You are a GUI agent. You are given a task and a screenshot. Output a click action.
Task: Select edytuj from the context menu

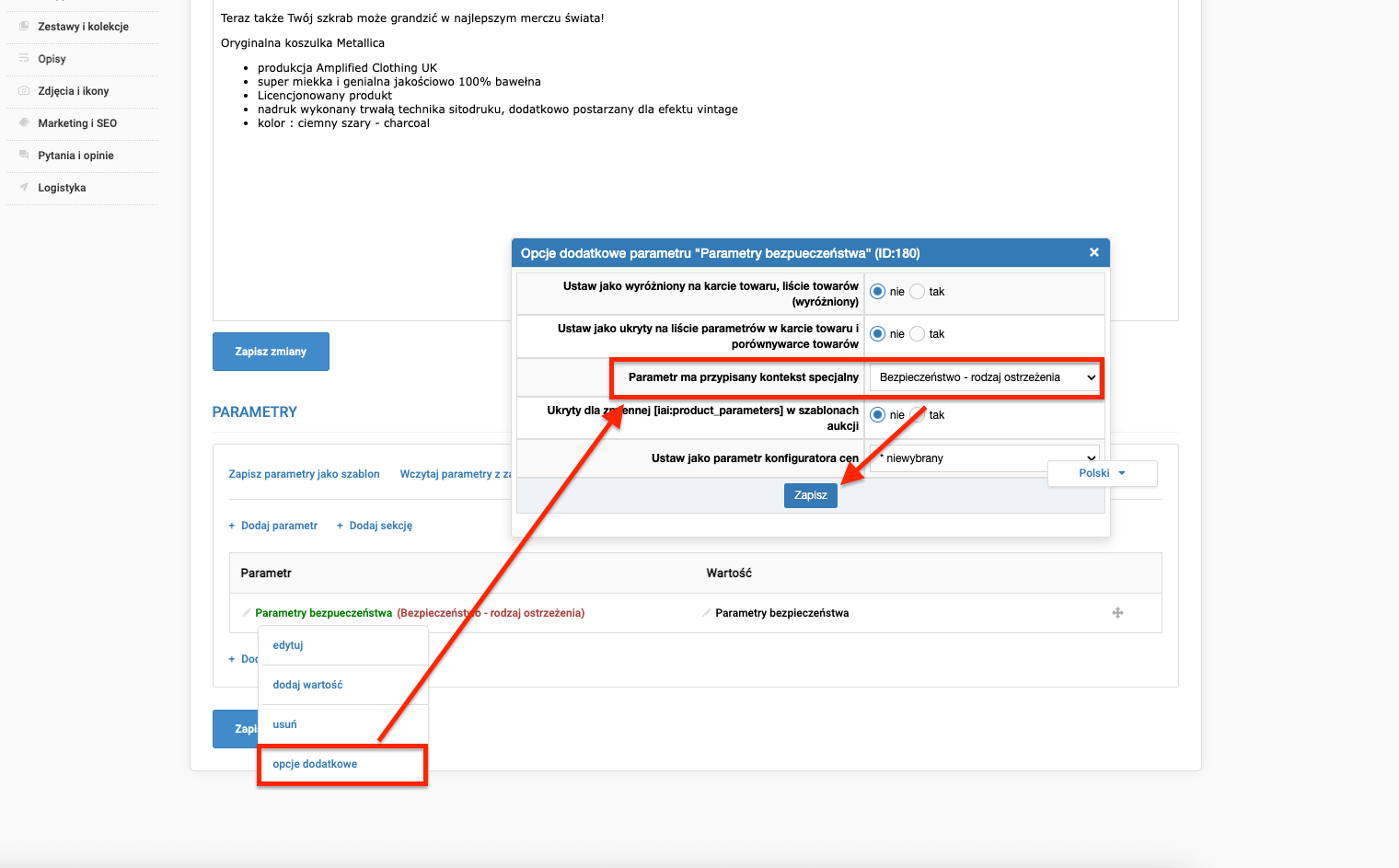(288, 645)
